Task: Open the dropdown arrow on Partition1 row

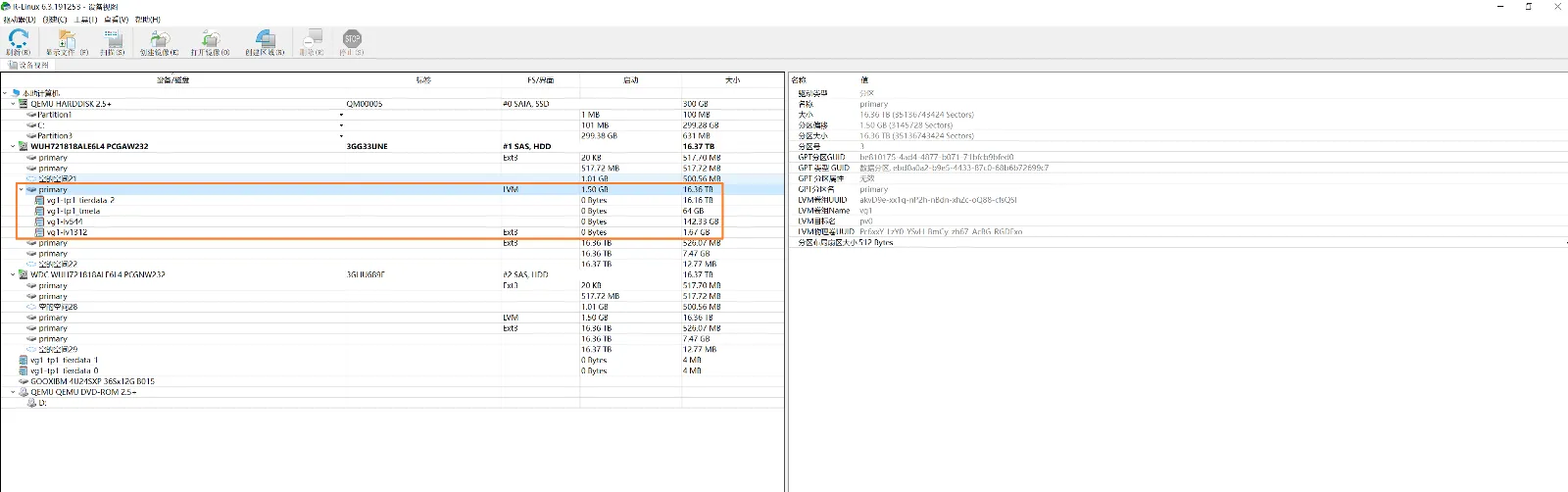Action: coord(341,115)
